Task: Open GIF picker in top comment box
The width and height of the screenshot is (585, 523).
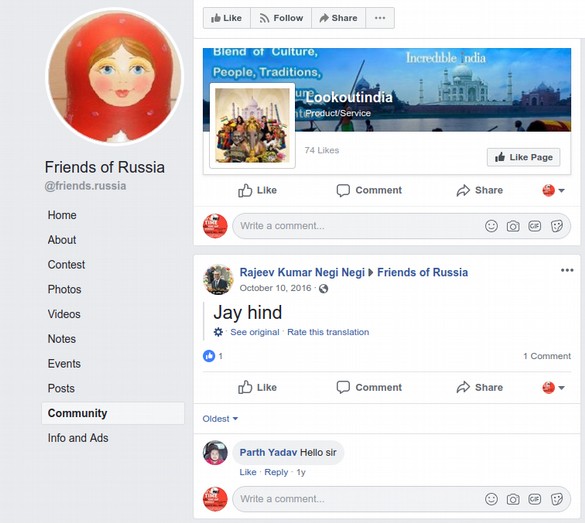Action: [535, 226]
